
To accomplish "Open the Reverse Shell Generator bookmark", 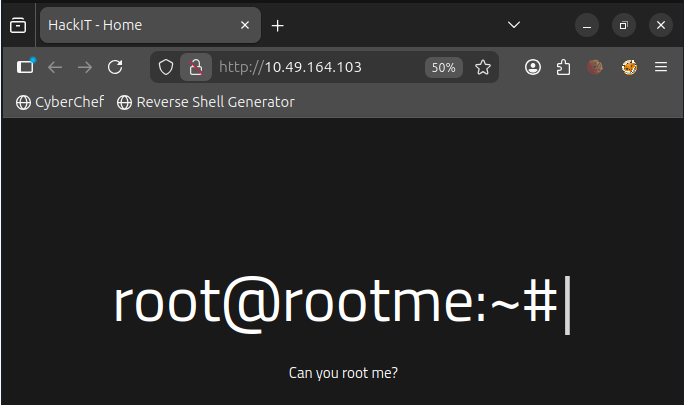I will 205,102.
